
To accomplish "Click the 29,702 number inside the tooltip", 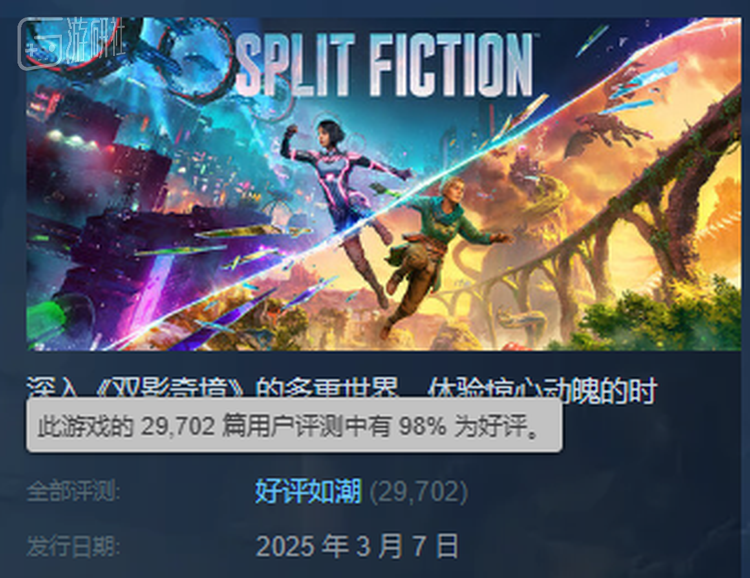I will pos(178,425).
